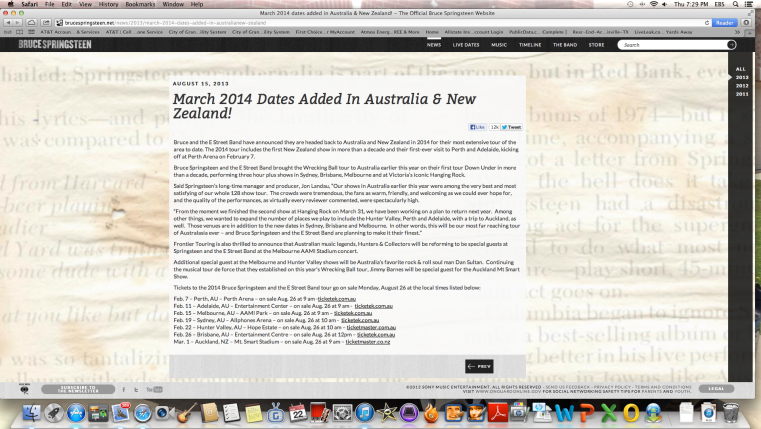Go to previous article with PREV button
The width and height of the screenshot is (761, 429).
479,366
